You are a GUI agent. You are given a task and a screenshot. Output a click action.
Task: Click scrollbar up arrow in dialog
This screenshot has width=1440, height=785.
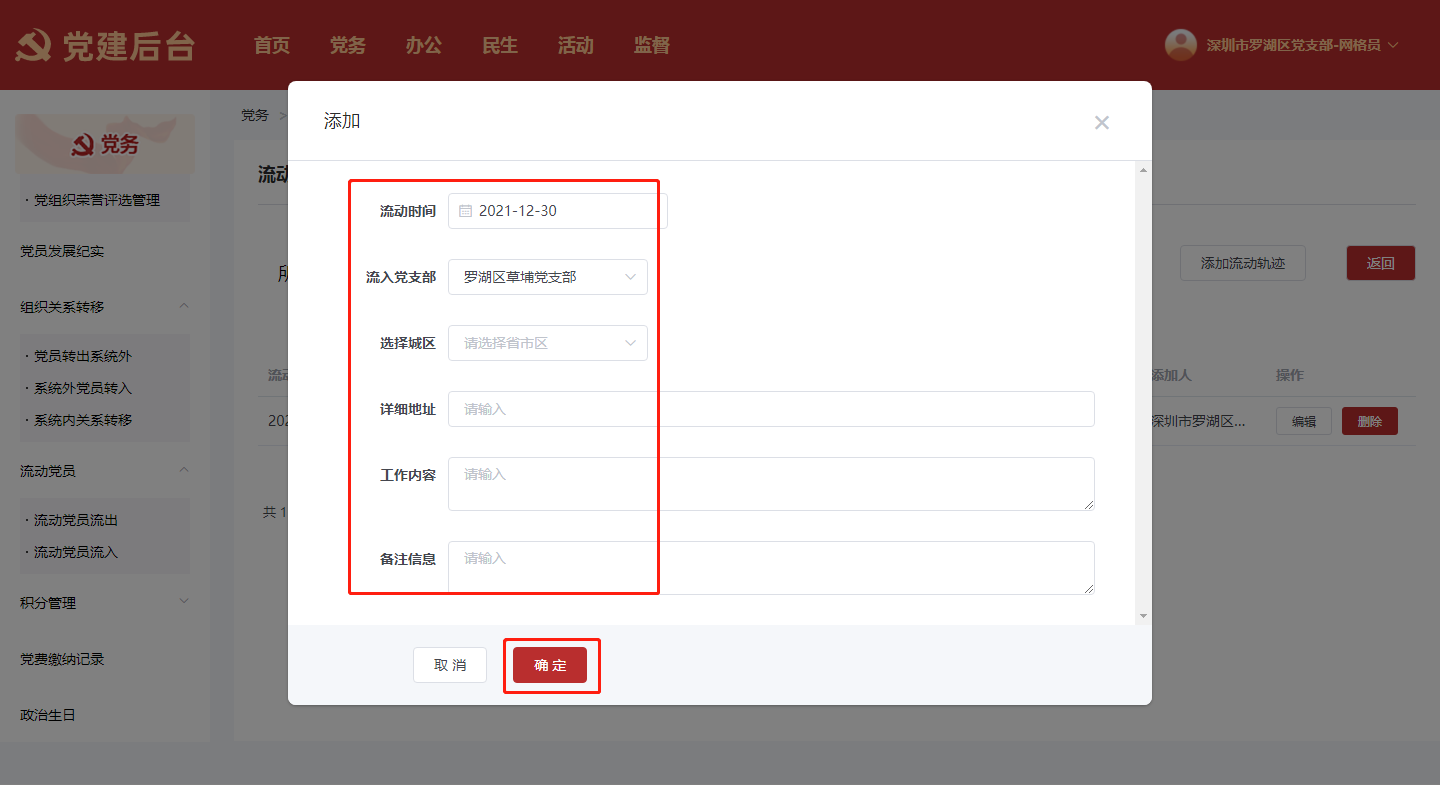[1143, 170]
